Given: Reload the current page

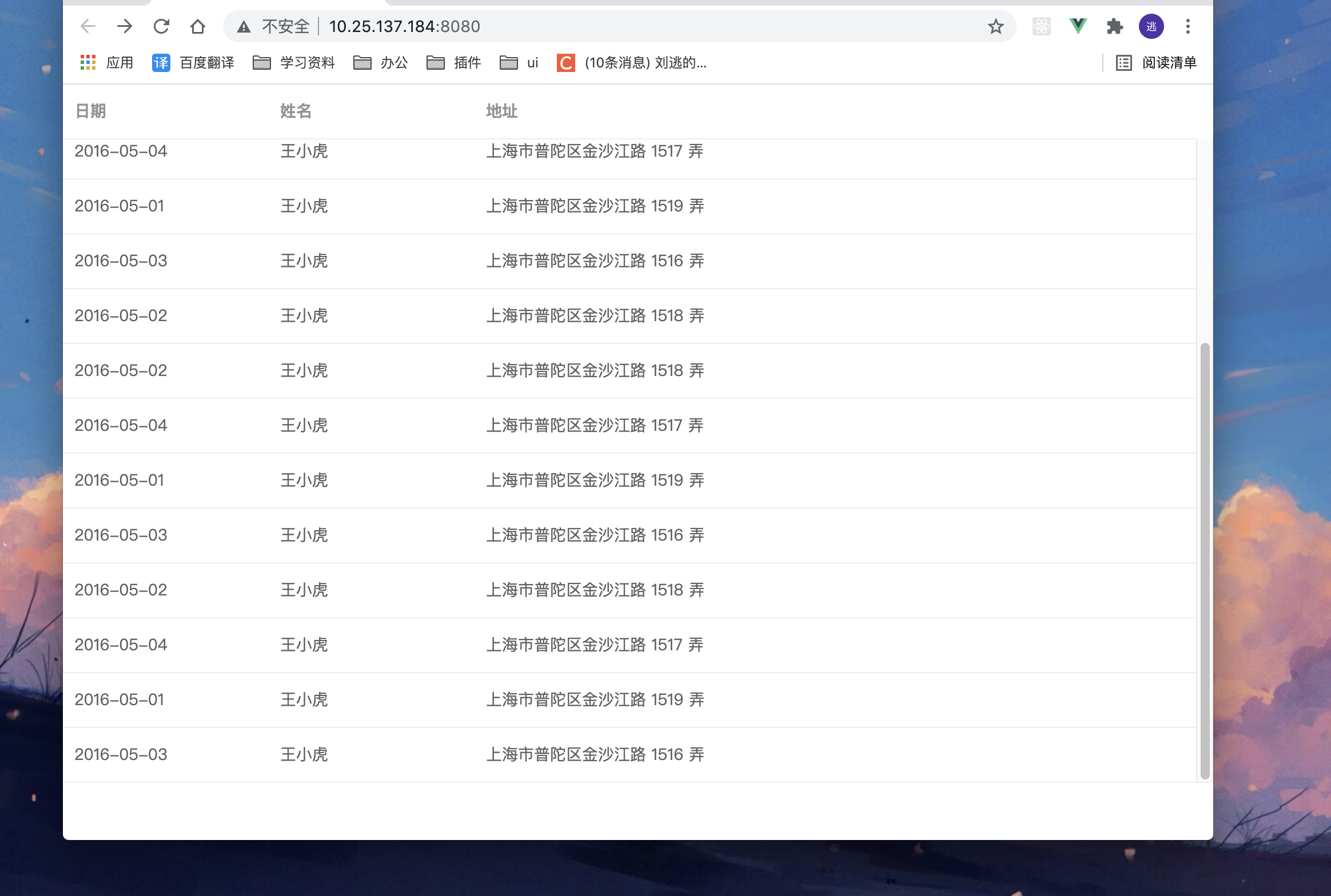Looking at the screenshot, I should 162,26.
